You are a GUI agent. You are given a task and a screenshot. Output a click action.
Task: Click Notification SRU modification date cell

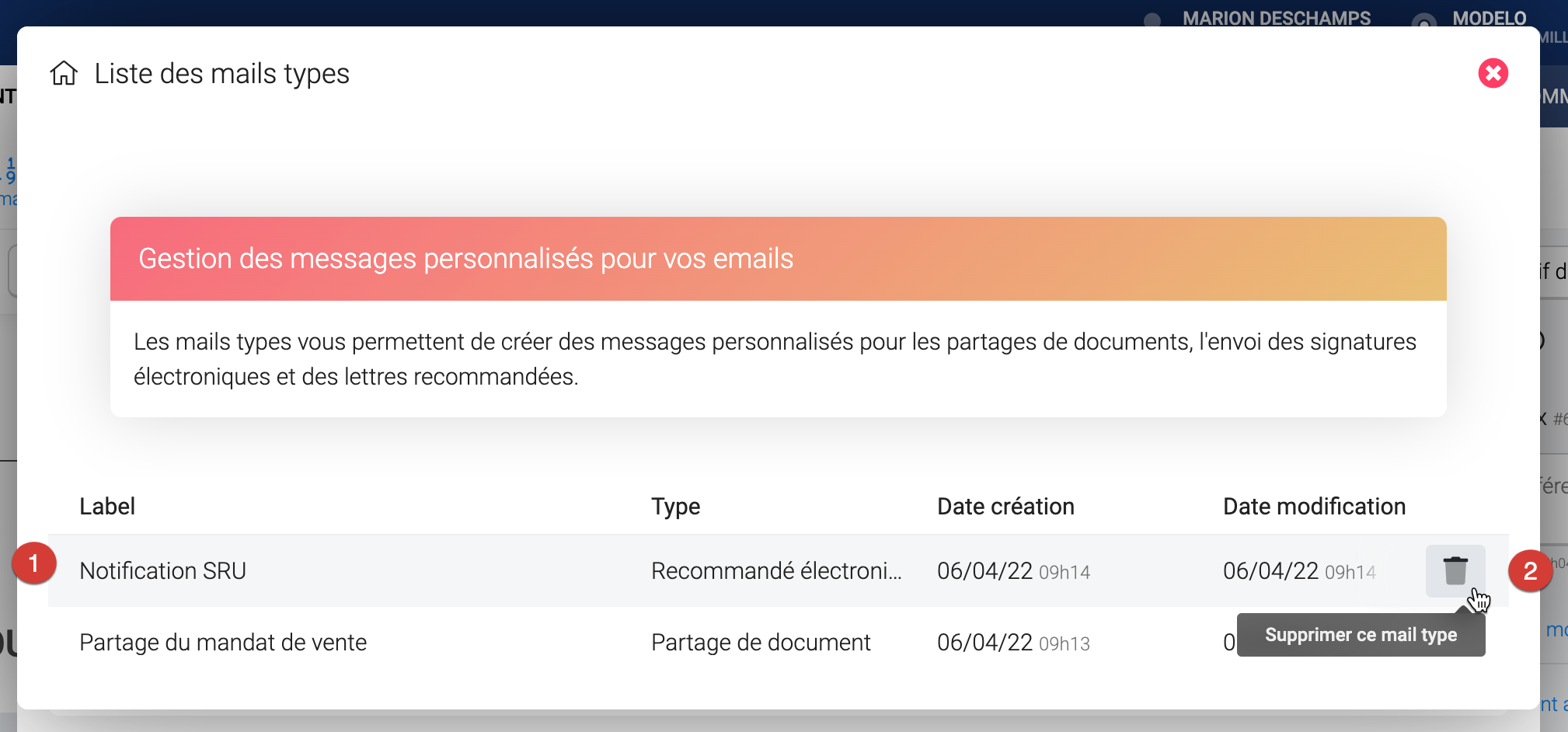coord(1299,571)
